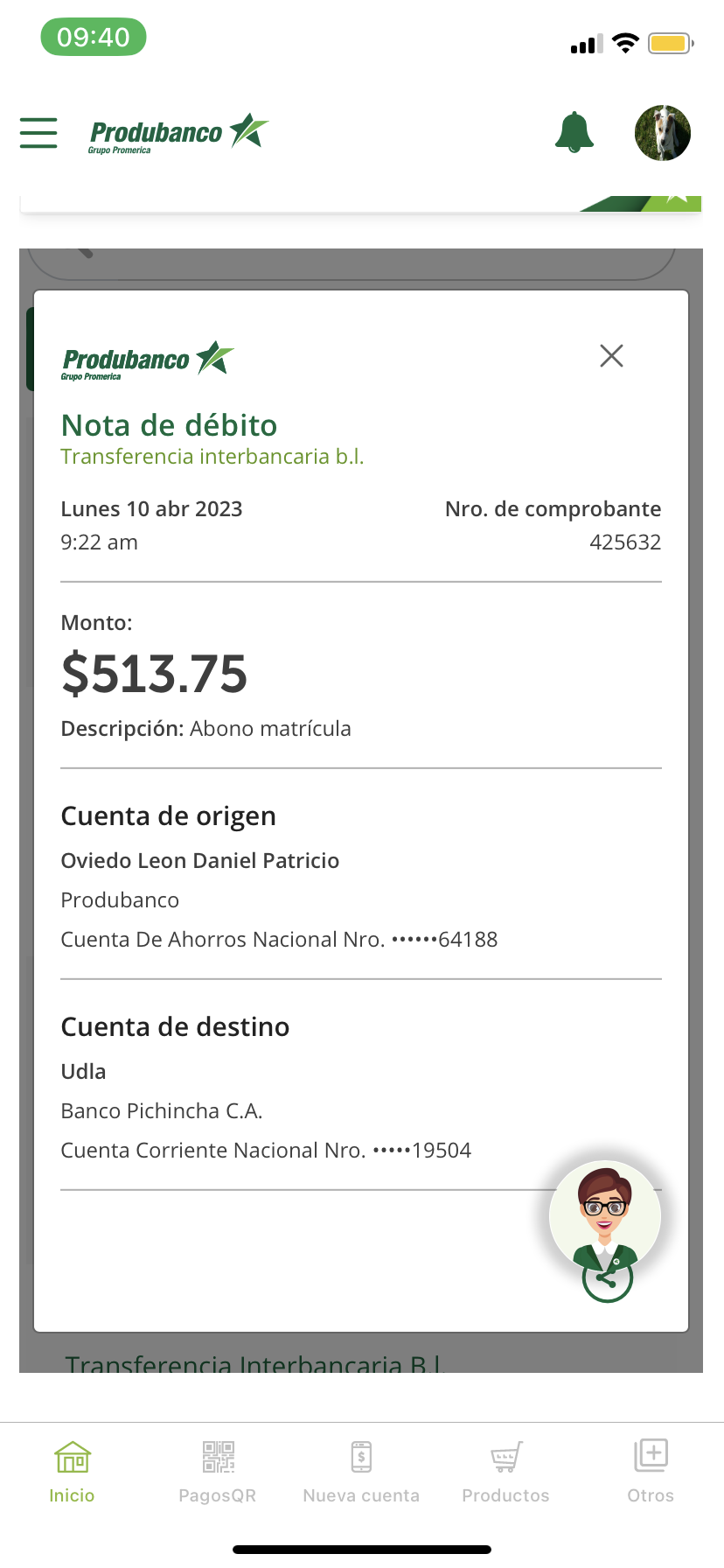Select the Nueva cuenta tab
The height and width of the screenshot is (1568, 724).
coord(361,1472)
